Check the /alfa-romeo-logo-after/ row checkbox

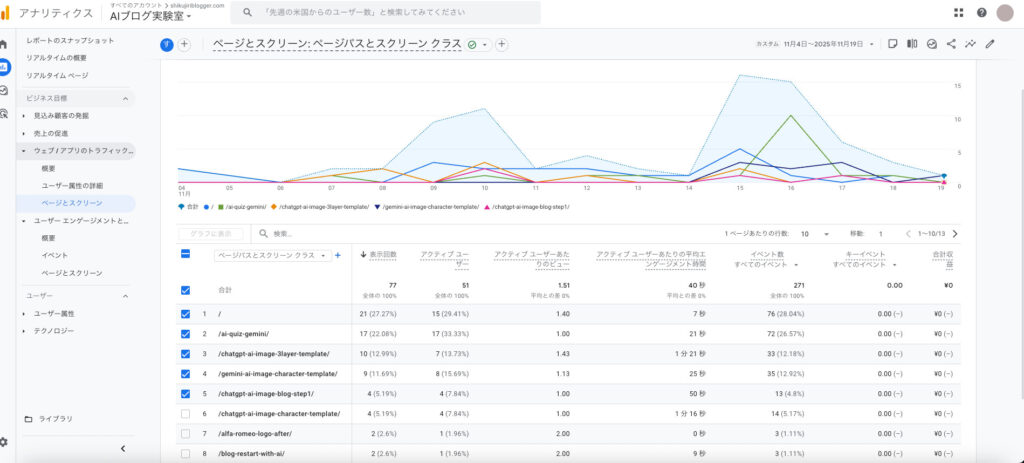click(186, 433)
